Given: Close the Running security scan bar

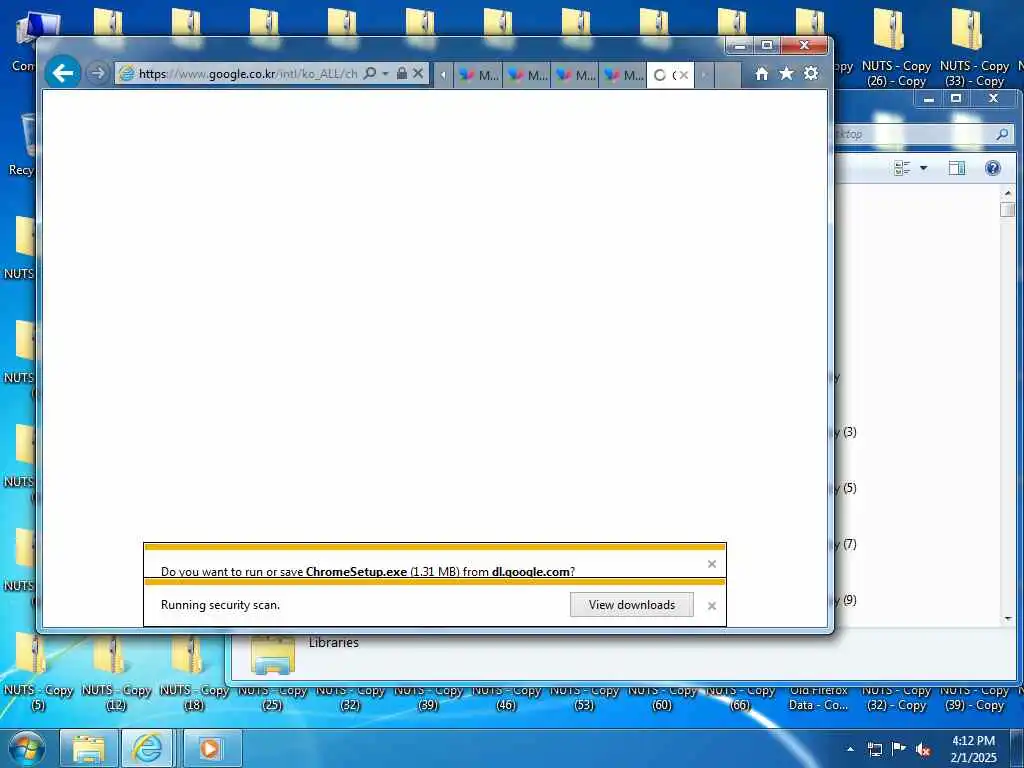Looking at the screenshot, I should point(712,606).
